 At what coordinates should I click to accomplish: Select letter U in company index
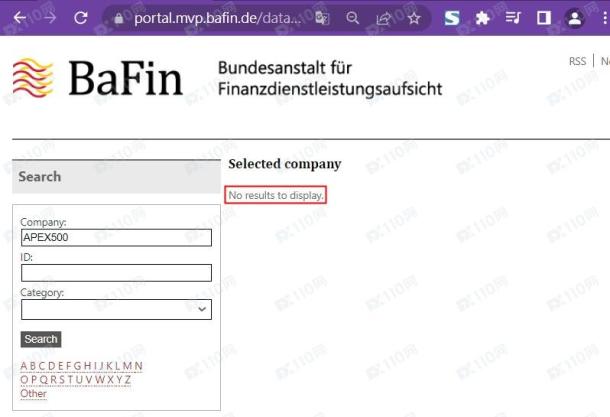pyautogui.click(x=79, y=379)
